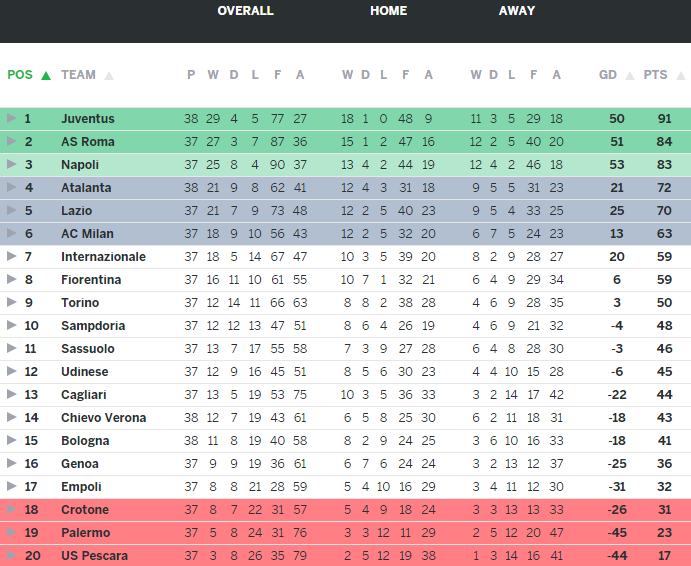Expand the Crotone row arrow
The height and width of the screenshot is (566, 691).
point(12,509)
